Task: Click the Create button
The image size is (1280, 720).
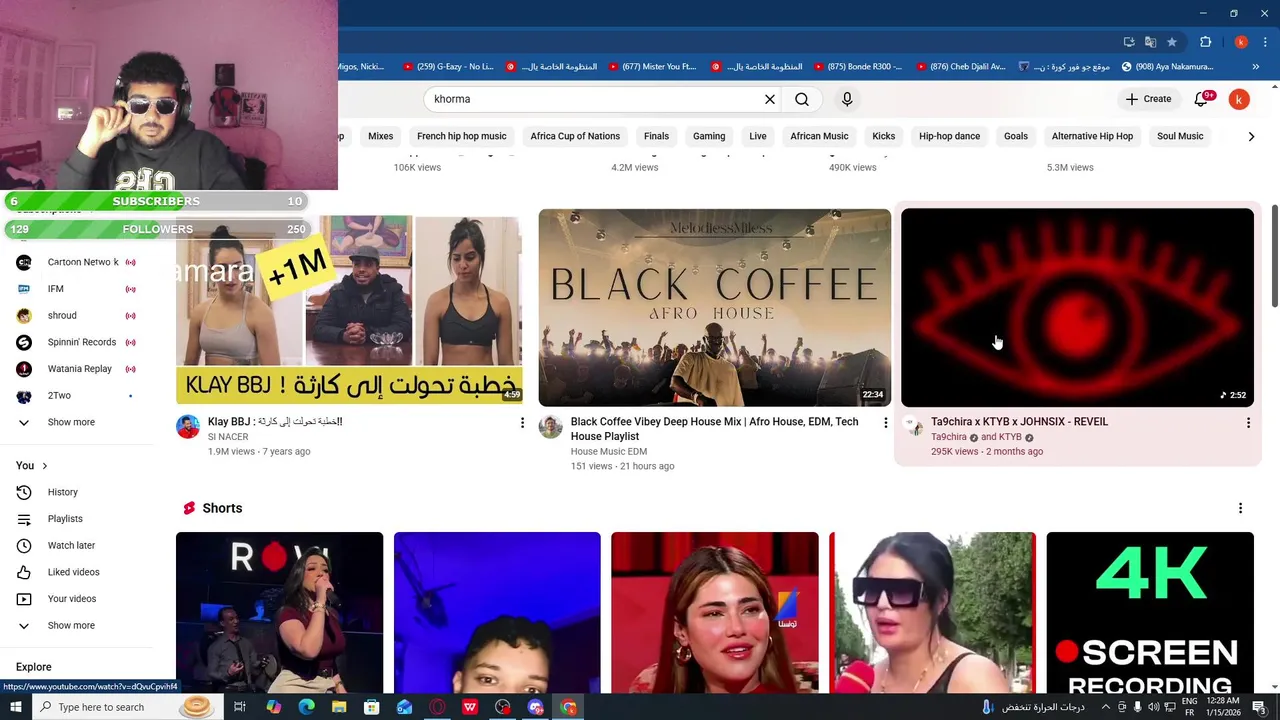Action: tap(1148, 99)
